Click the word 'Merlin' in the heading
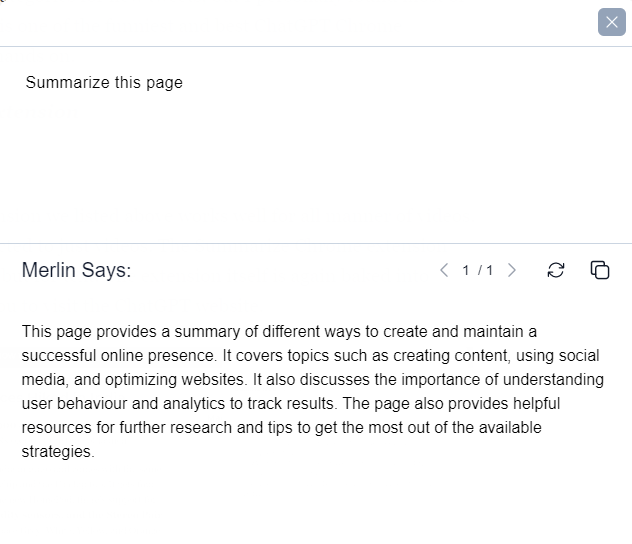Screen dimensions: 632x544 point(48,270)
